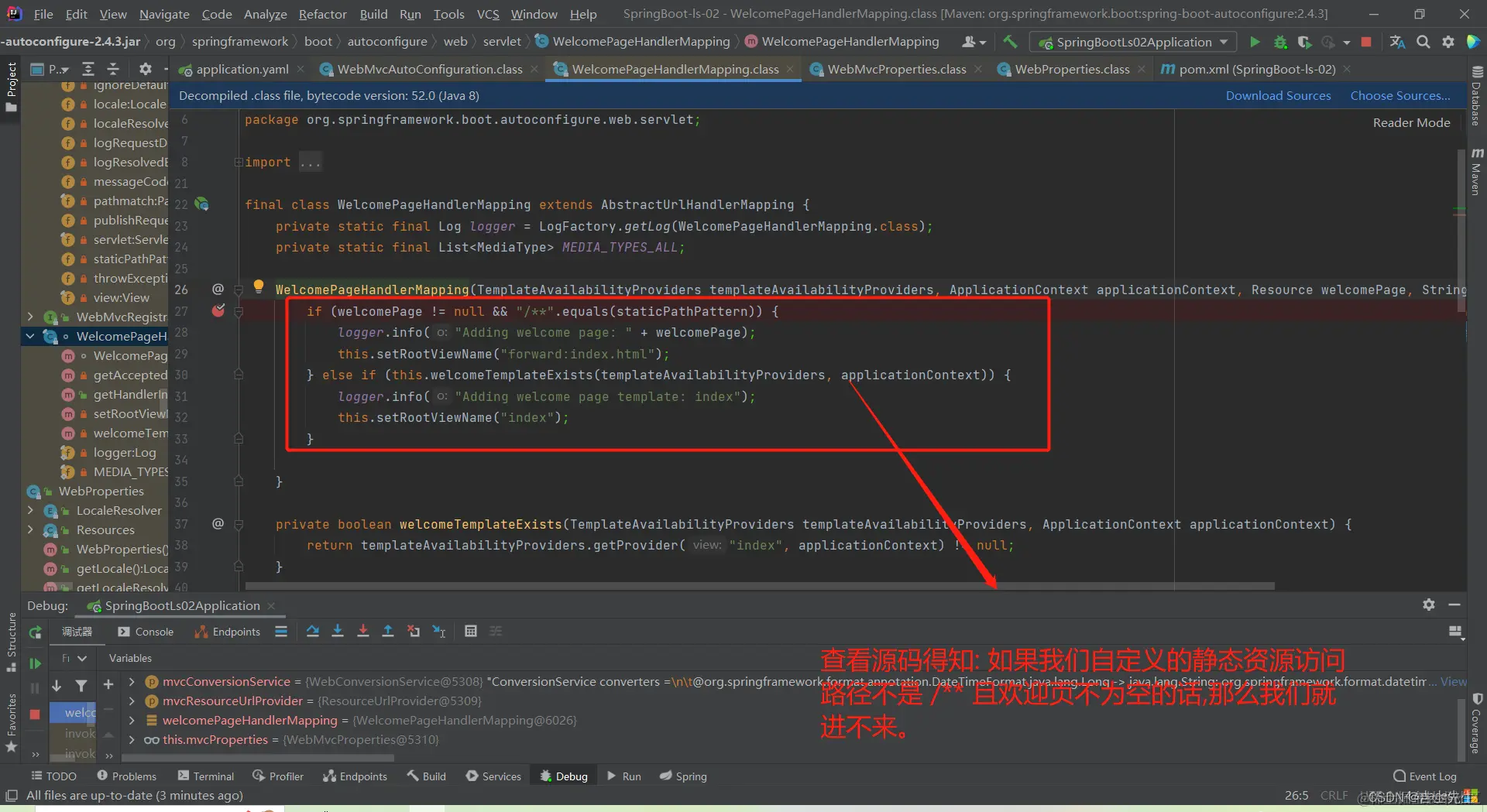Open IDE settings gear in the top toolbar
The width and height of the screenshot is (1487, 812).
coord(1448,42)
